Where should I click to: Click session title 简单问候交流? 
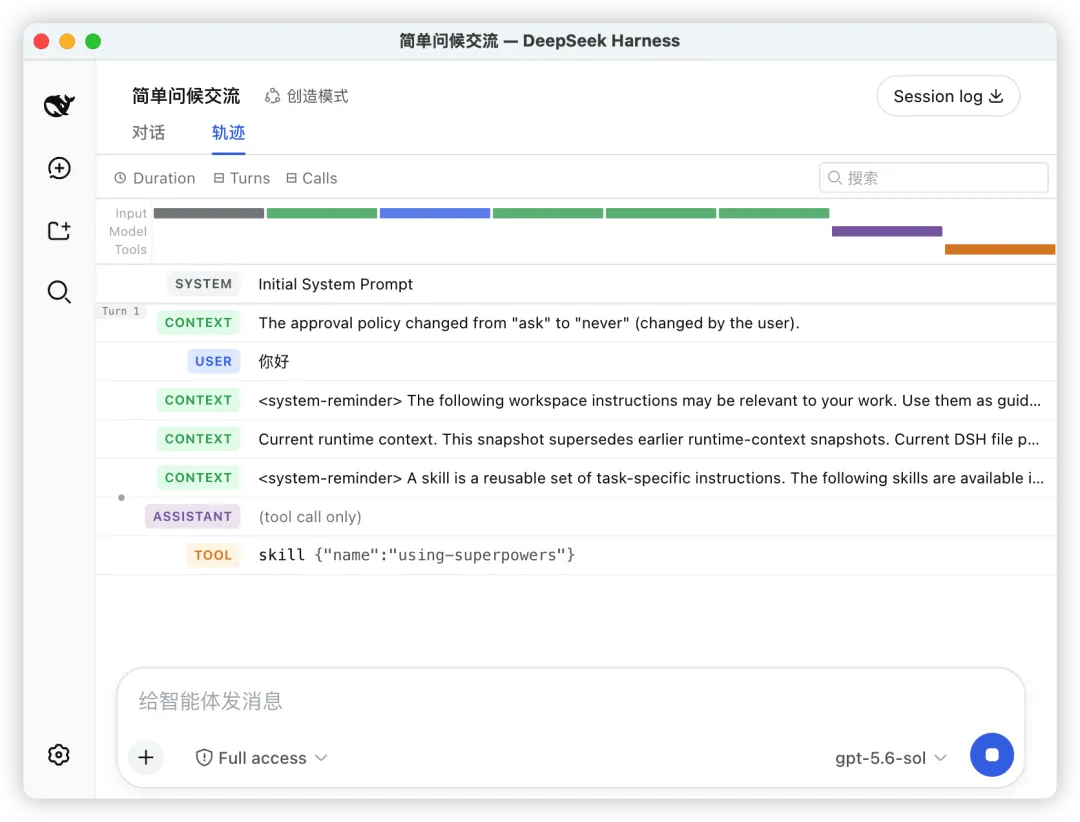[x=186, y=96]
